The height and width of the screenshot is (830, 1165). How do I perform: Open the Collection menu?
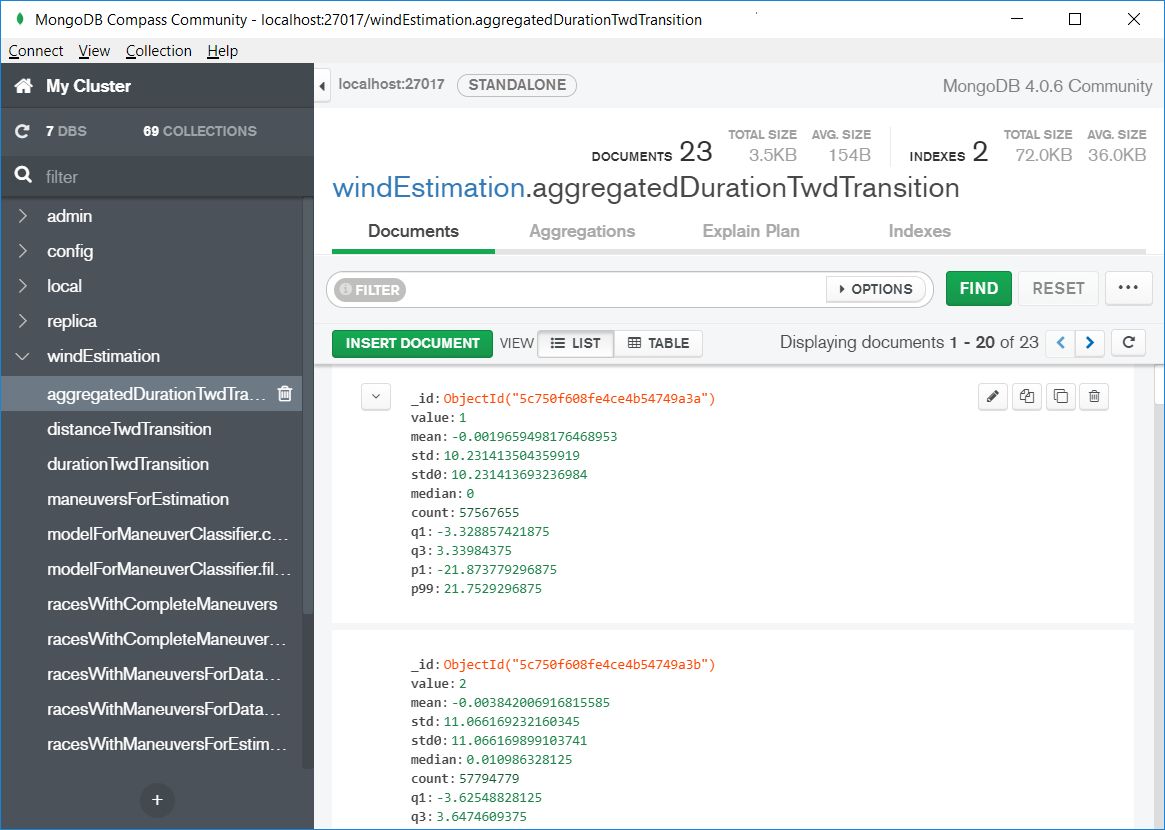pyautogui.click(x=159, y=51)
